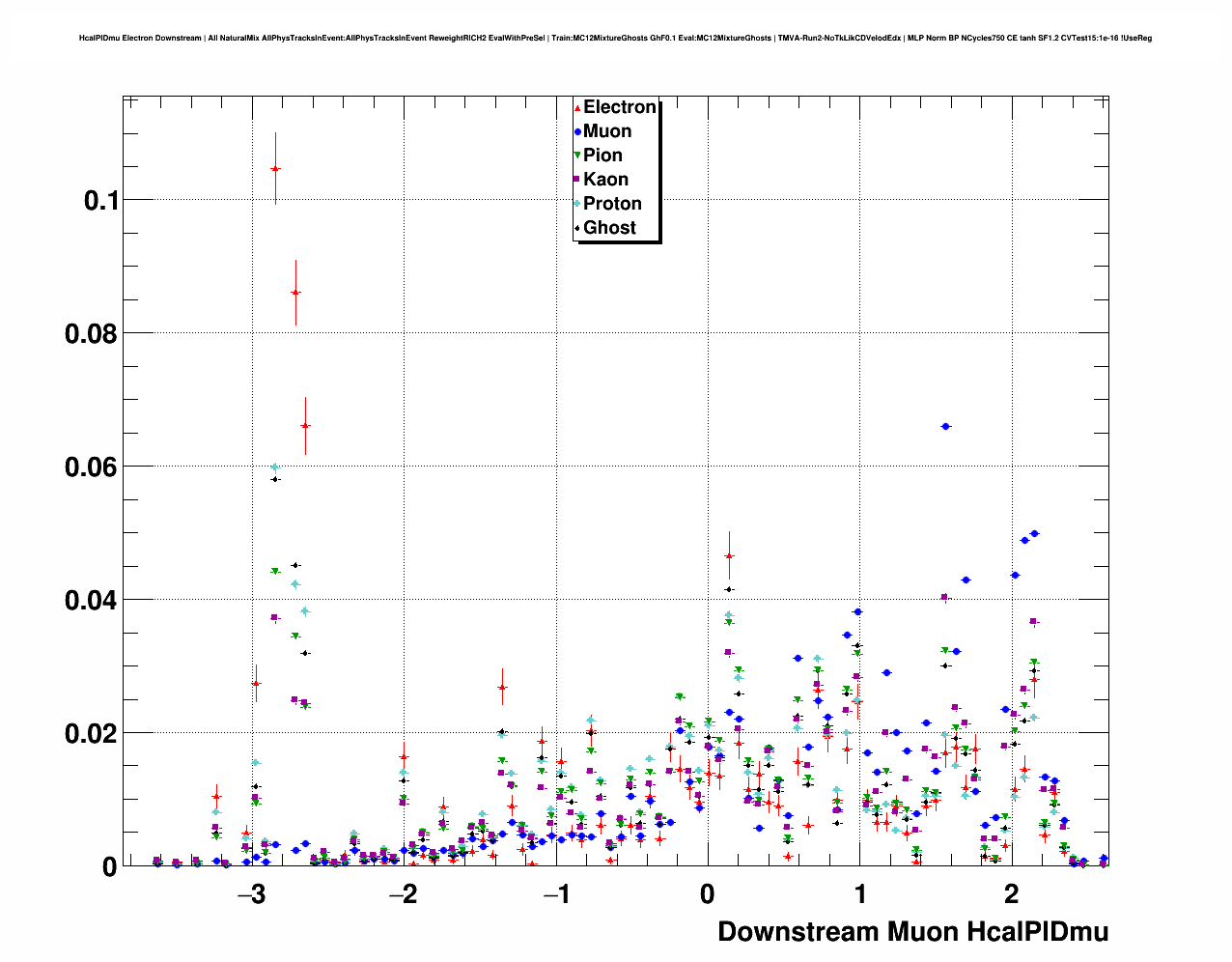Click the black Ghost legend marker
This screenshot has height=962, width=1232.
tap(577, 228)
